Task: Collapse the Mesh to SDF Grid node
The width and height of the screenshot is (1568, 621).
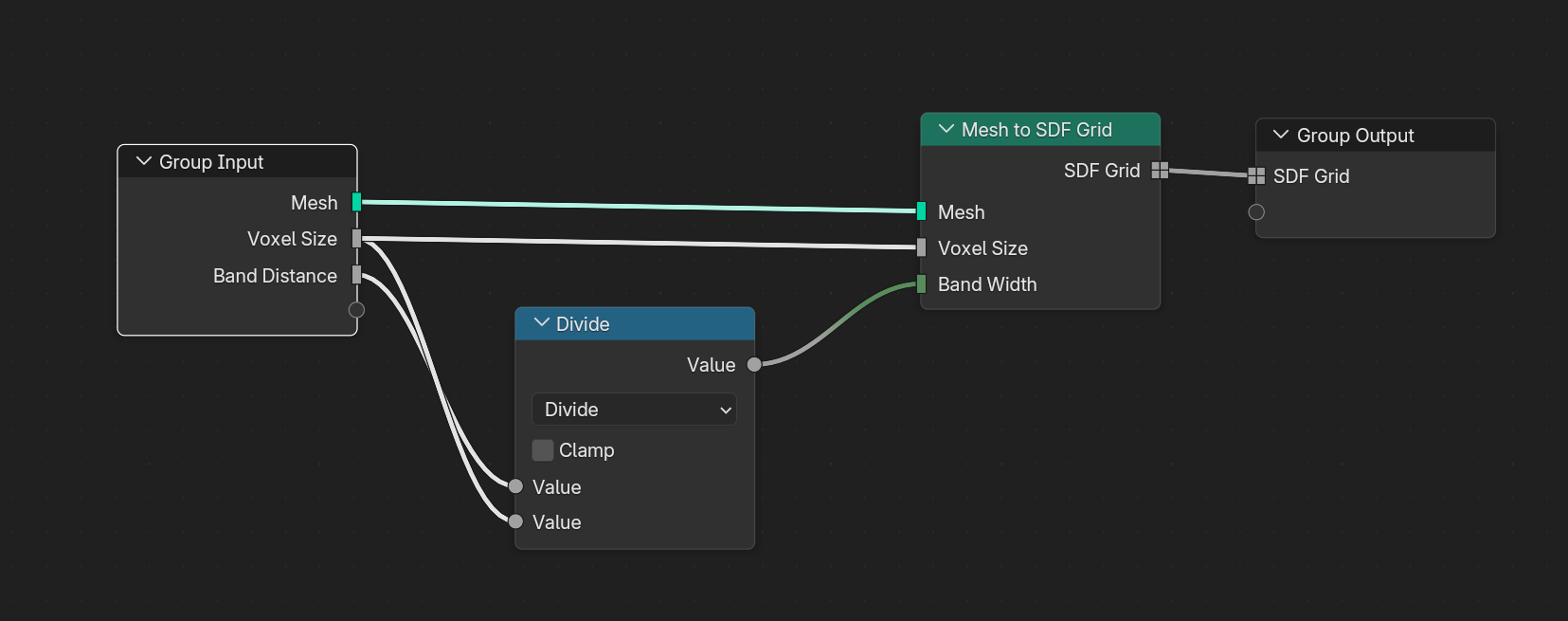Action: click(x=946, y=129)
